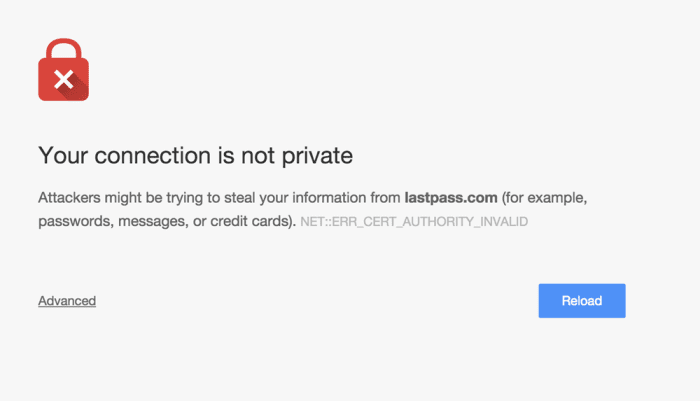Image resolution: width=700 pixels, height=401 pixels.
Task: Click the word 'connection' in the heading
Action: click(153, 155)
